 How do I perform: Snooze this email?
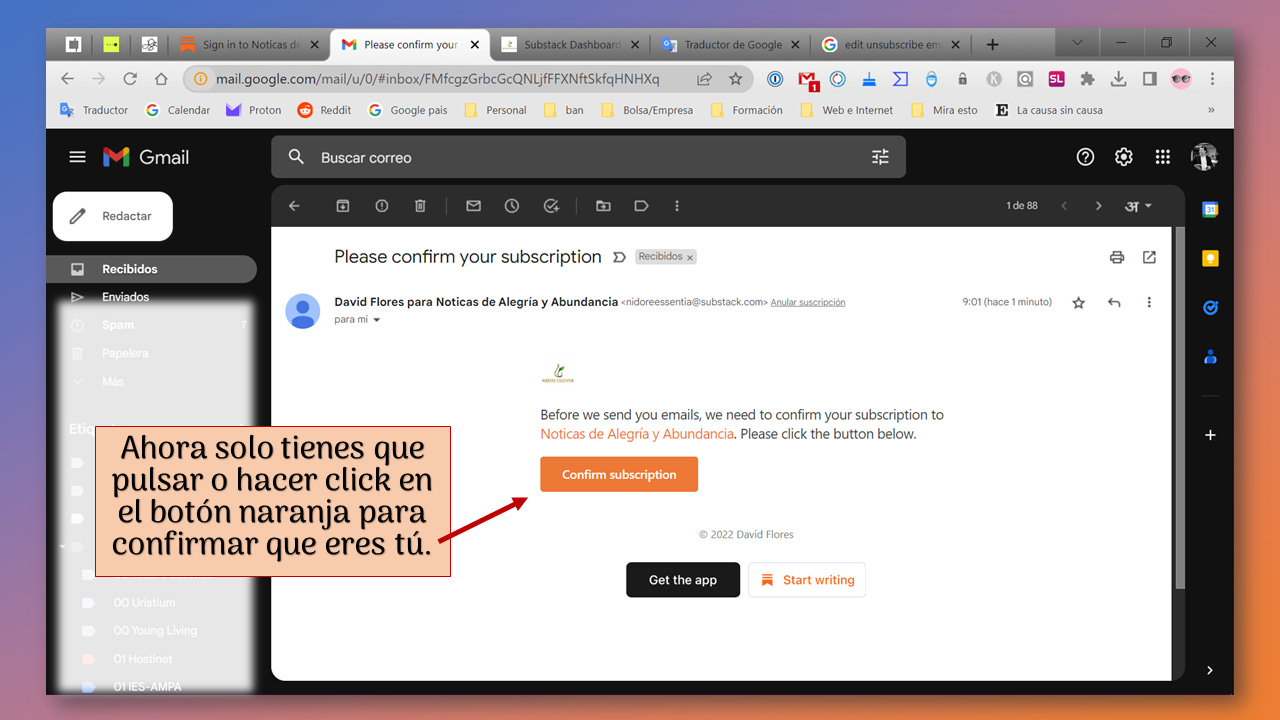coord(512,206)
